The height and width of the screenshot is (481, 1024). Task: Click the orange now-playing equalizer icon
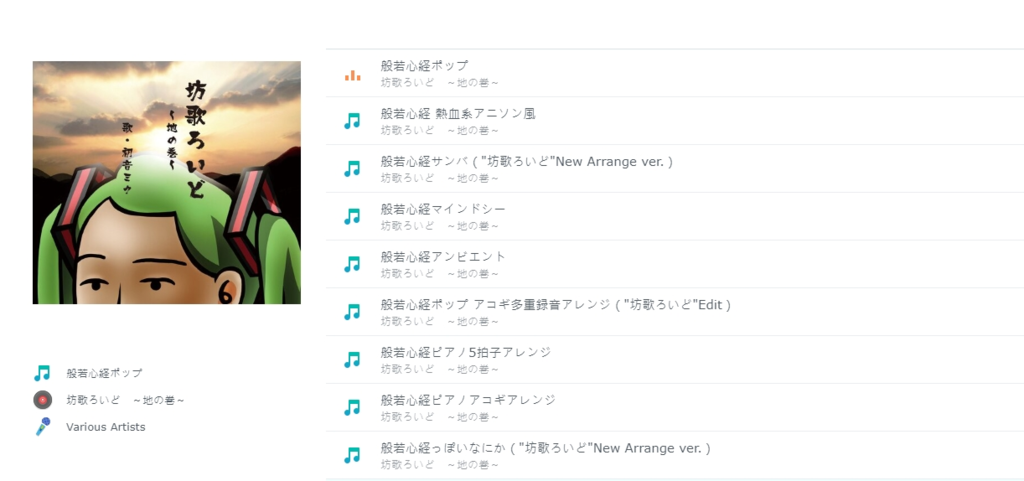pyautogui.click(x=353, y=75)
